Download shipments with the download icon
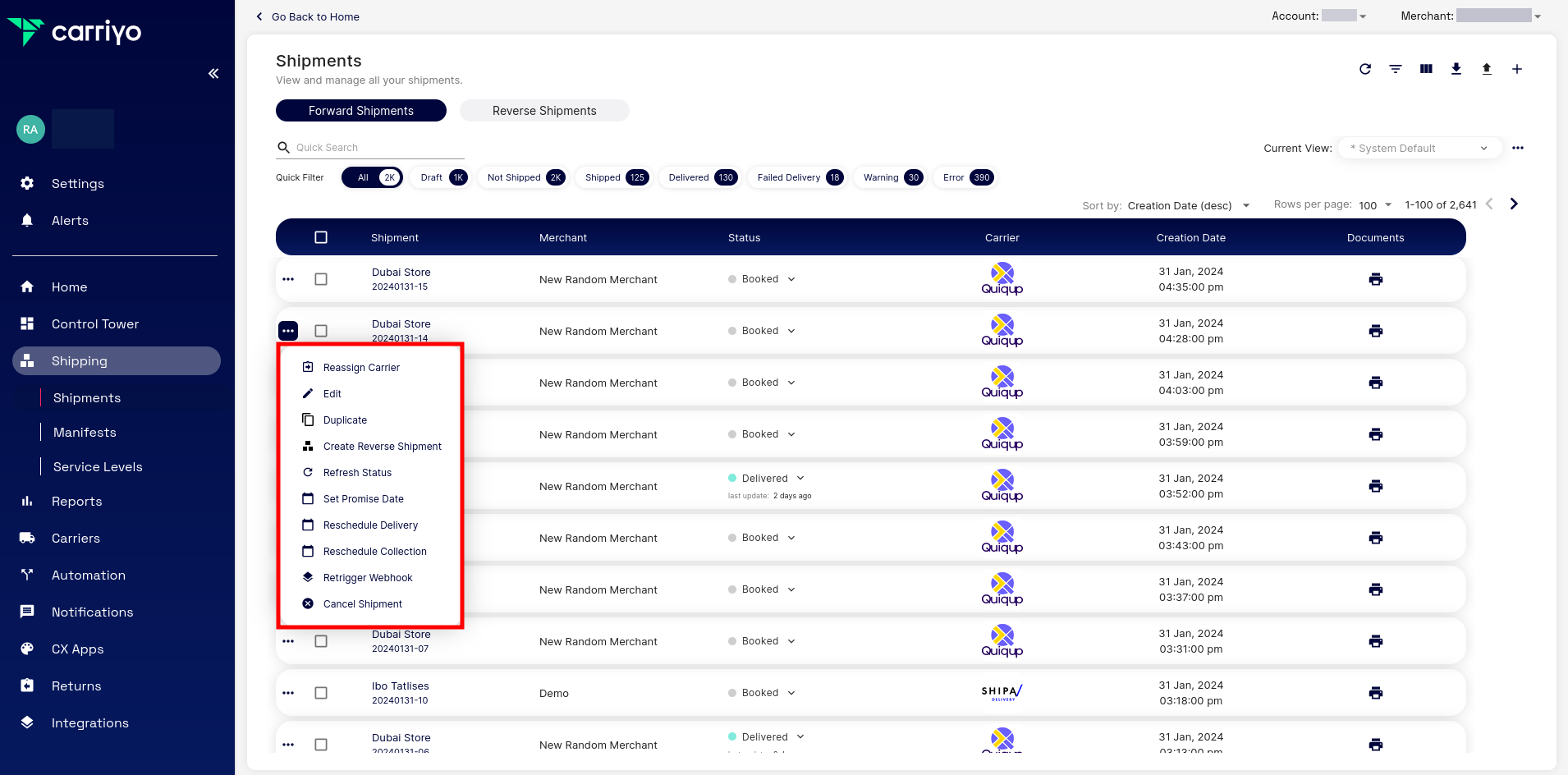Screen dimensions: 1568x775 point(1456,69)
